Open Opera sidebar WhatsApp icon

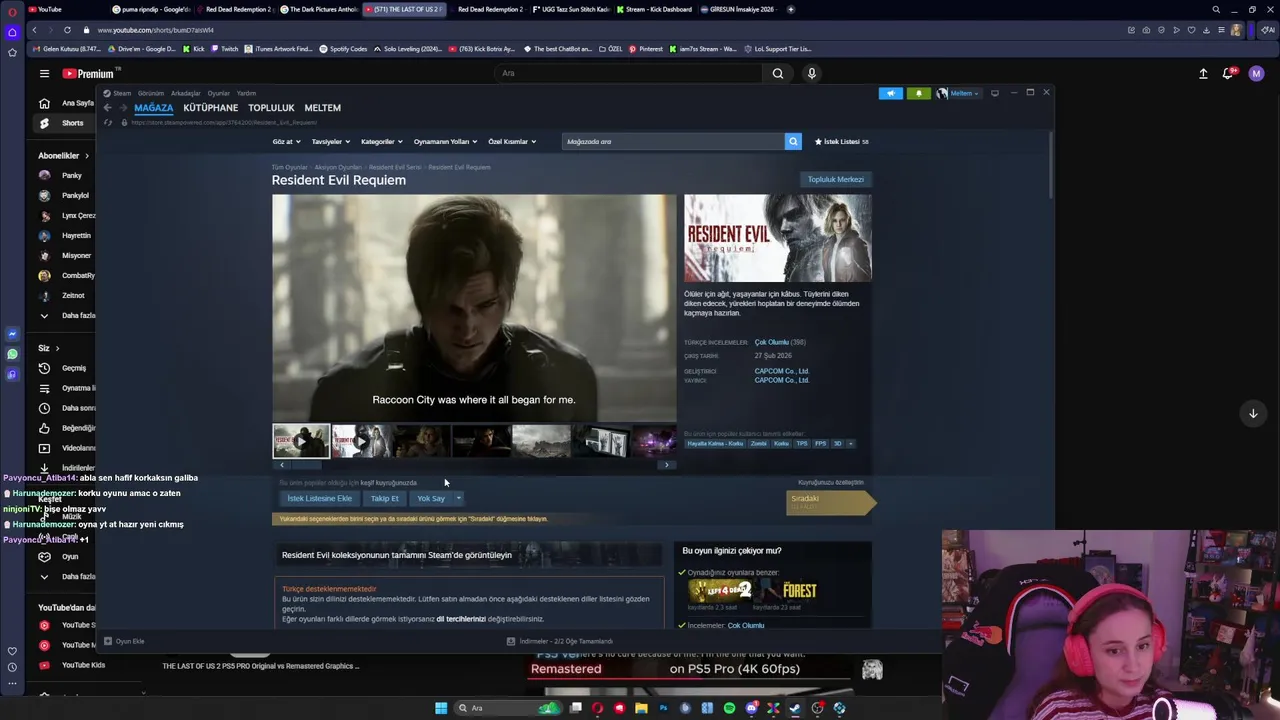[12, 354]
